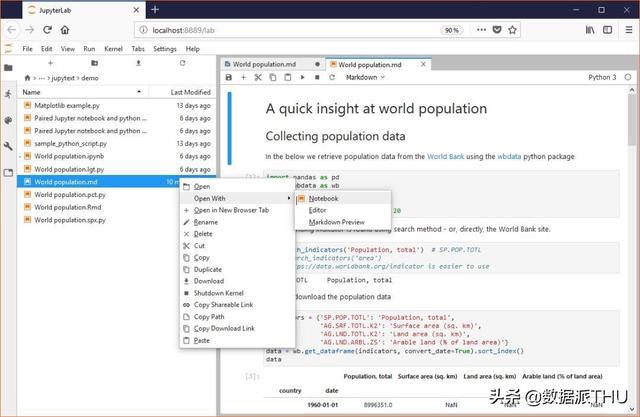Click the browser Forward arrow

tap(29, 30)
